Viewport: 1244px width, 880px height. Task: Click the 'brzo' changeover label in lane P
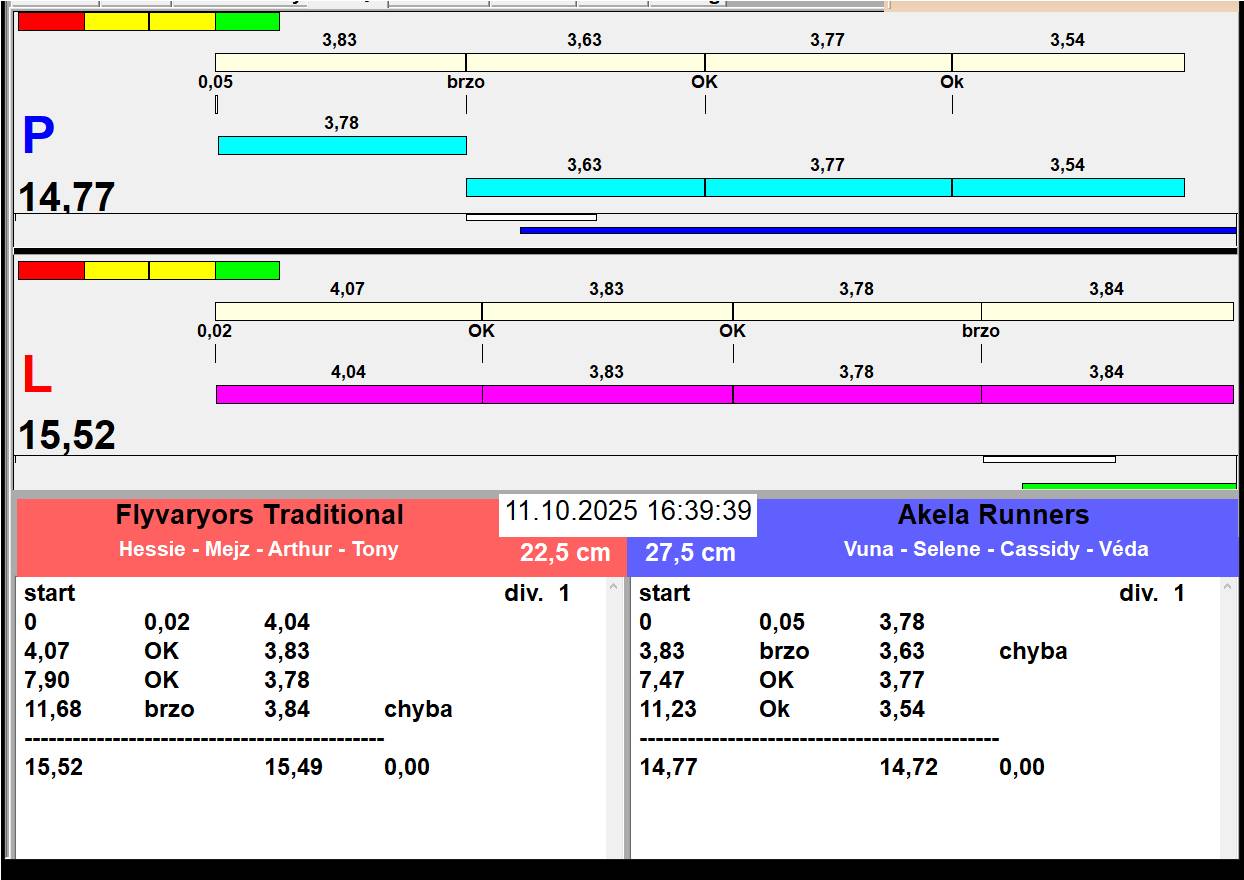[x=466, y=82]
